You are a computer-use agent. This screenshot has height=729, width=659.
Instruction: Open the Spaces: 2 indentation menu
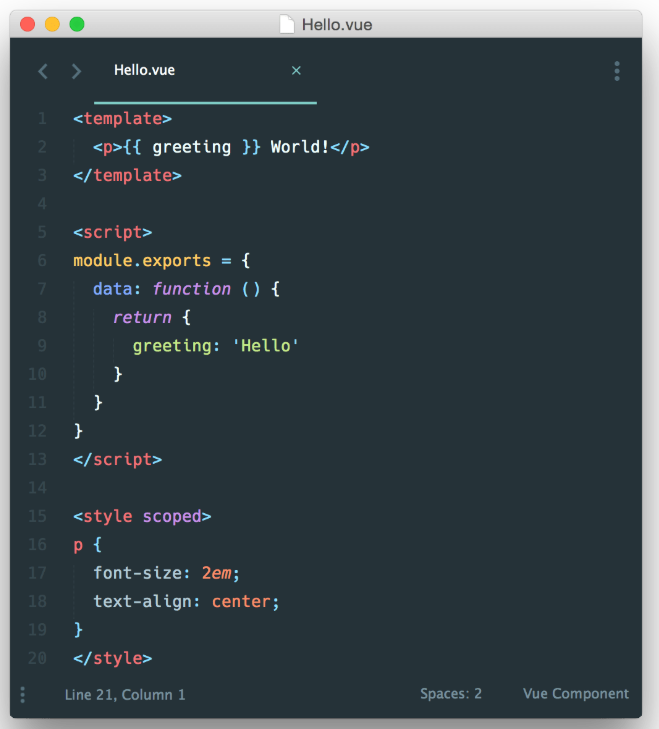click(451, 694)
